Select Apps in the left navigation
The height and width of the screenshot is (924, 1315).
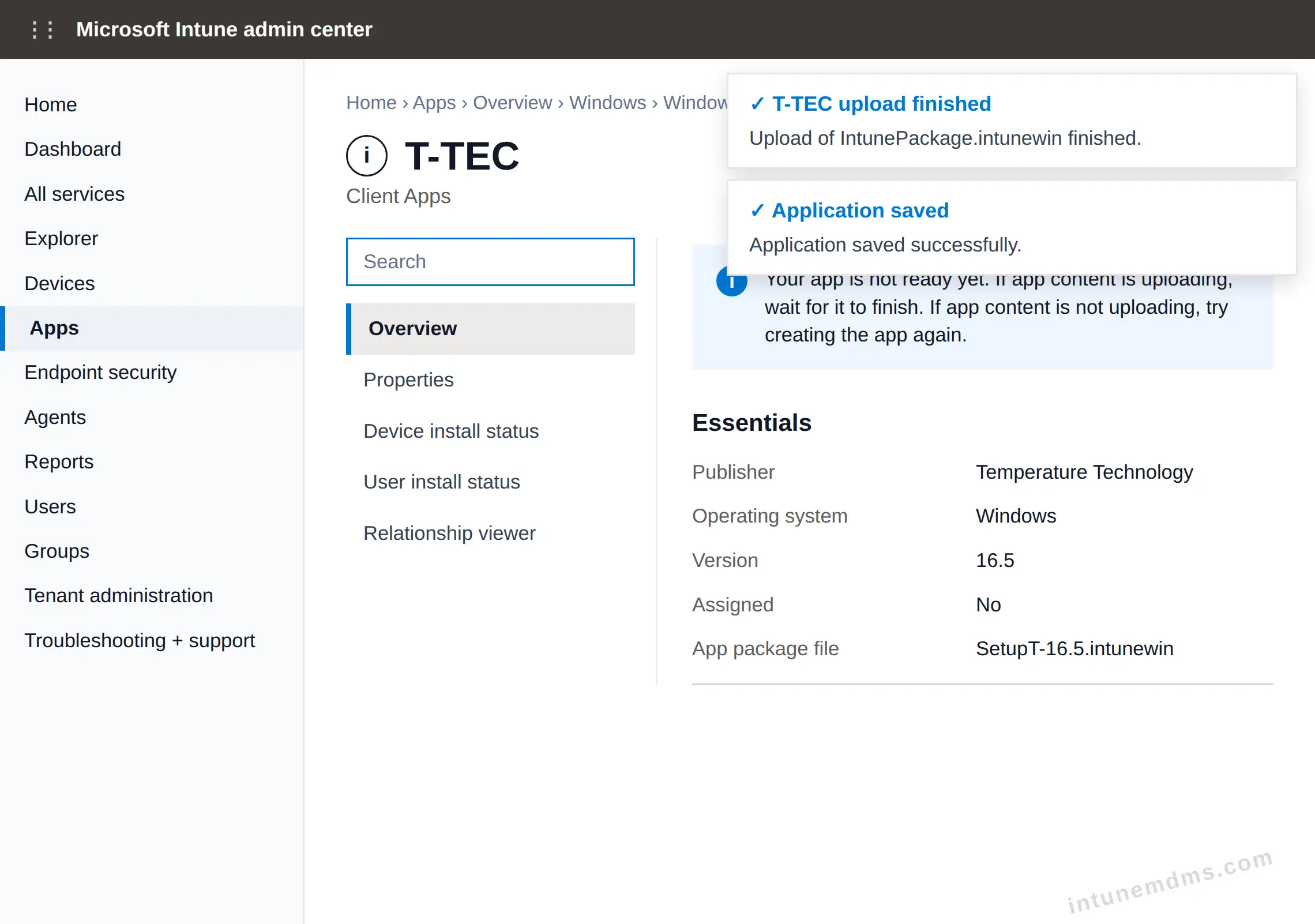tap(152, 328)
